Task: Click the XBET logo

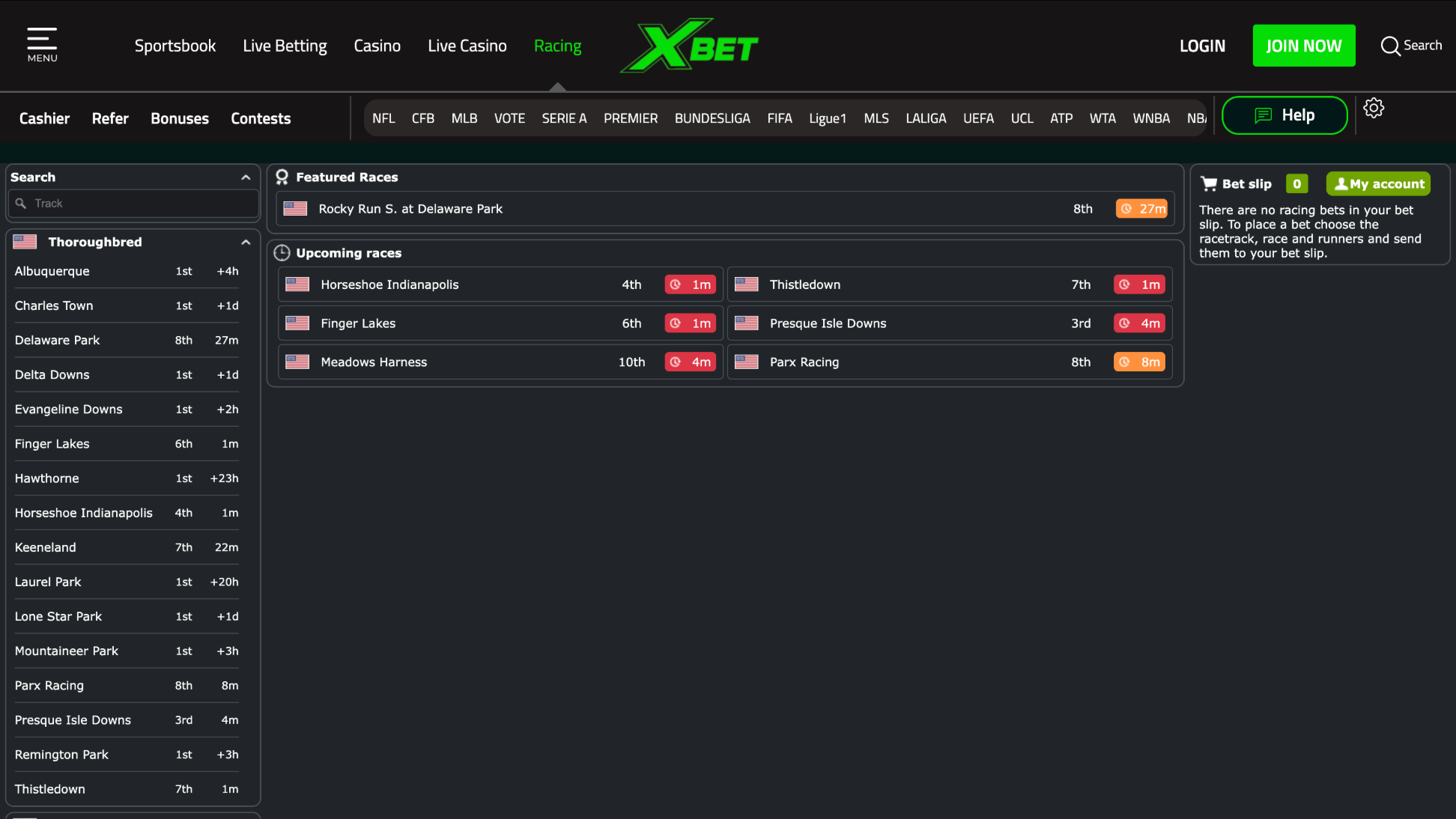Action: 689,45
